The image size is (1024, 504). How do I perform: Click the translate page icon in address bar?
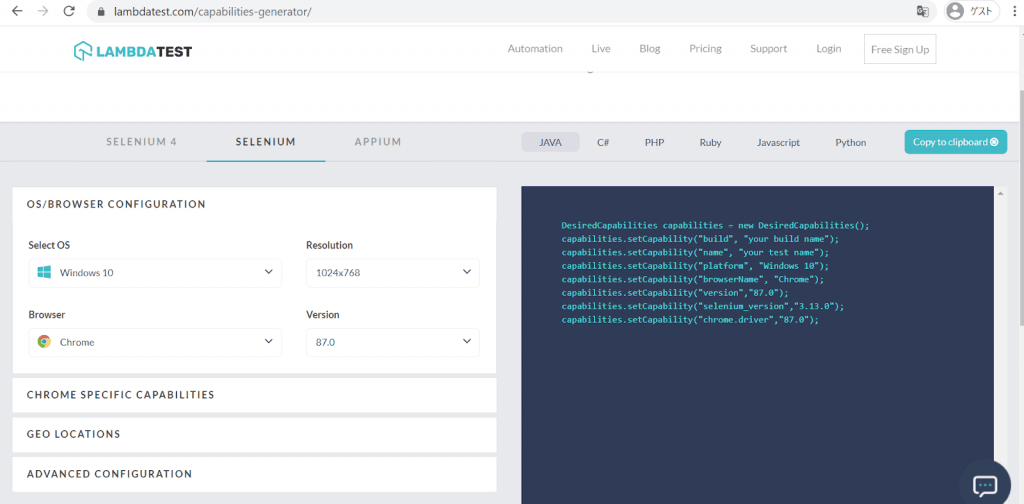(922, 12)
